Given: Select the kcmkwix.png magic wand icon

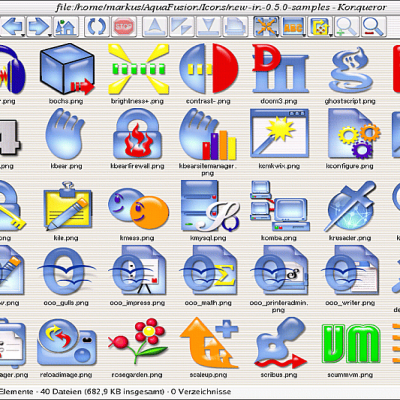Looking at the screenshot, I should pos(279,133).
